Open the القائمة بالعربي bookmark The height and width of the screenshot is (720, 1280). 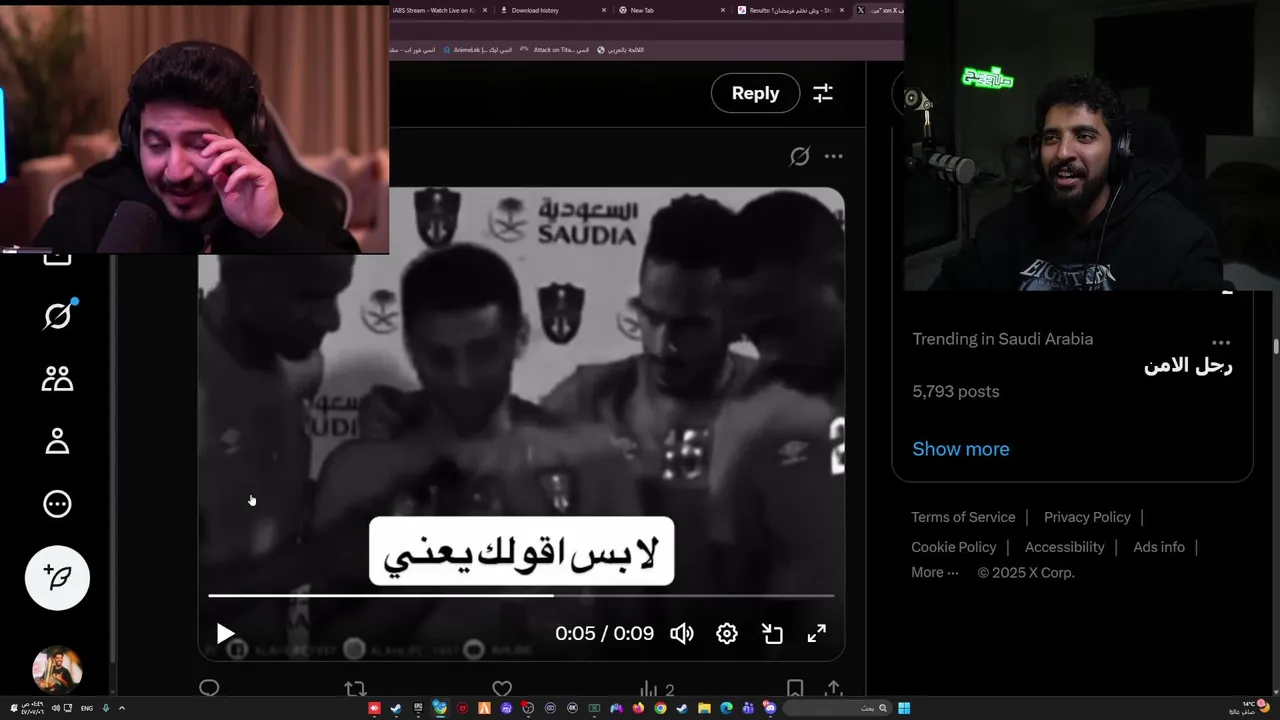[x=621, y=49]
